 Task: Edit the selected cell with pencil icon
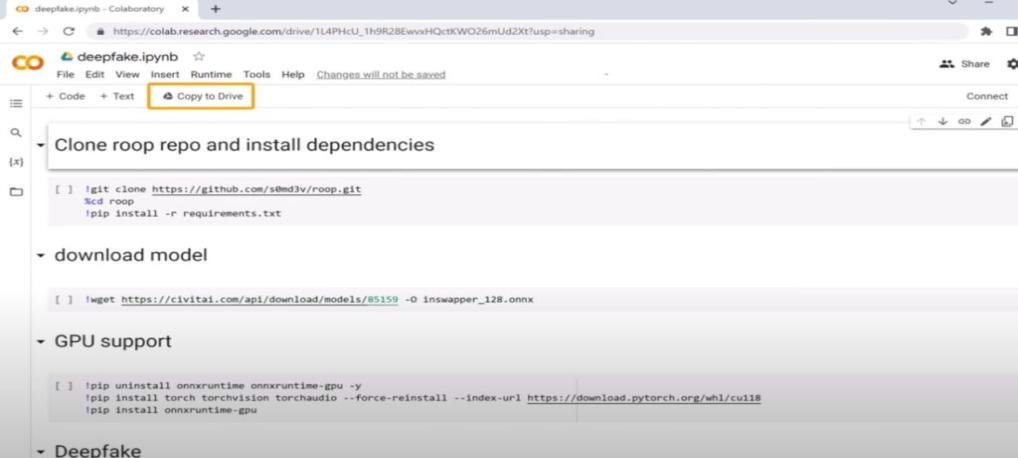[986, 121]
